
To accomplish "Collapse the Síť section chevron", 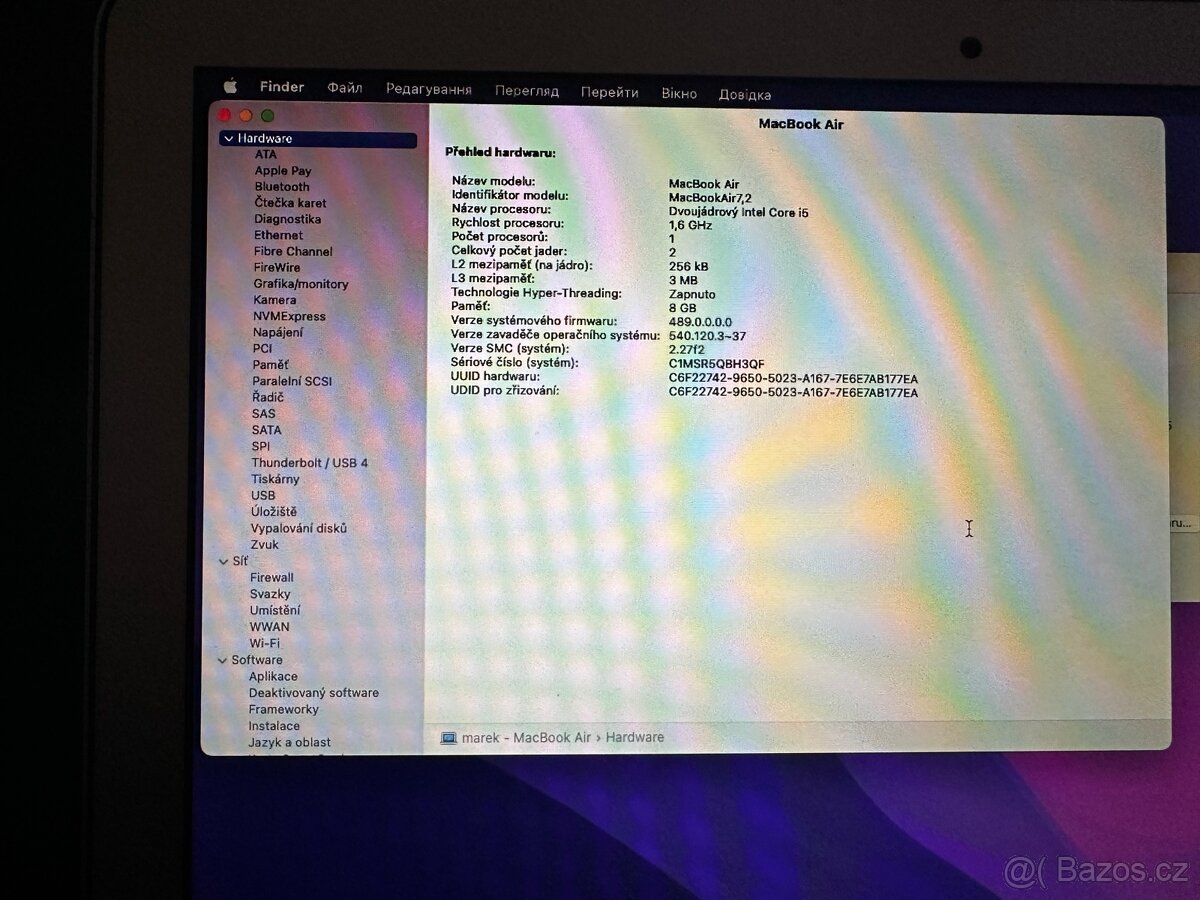I will click(223, 561).
